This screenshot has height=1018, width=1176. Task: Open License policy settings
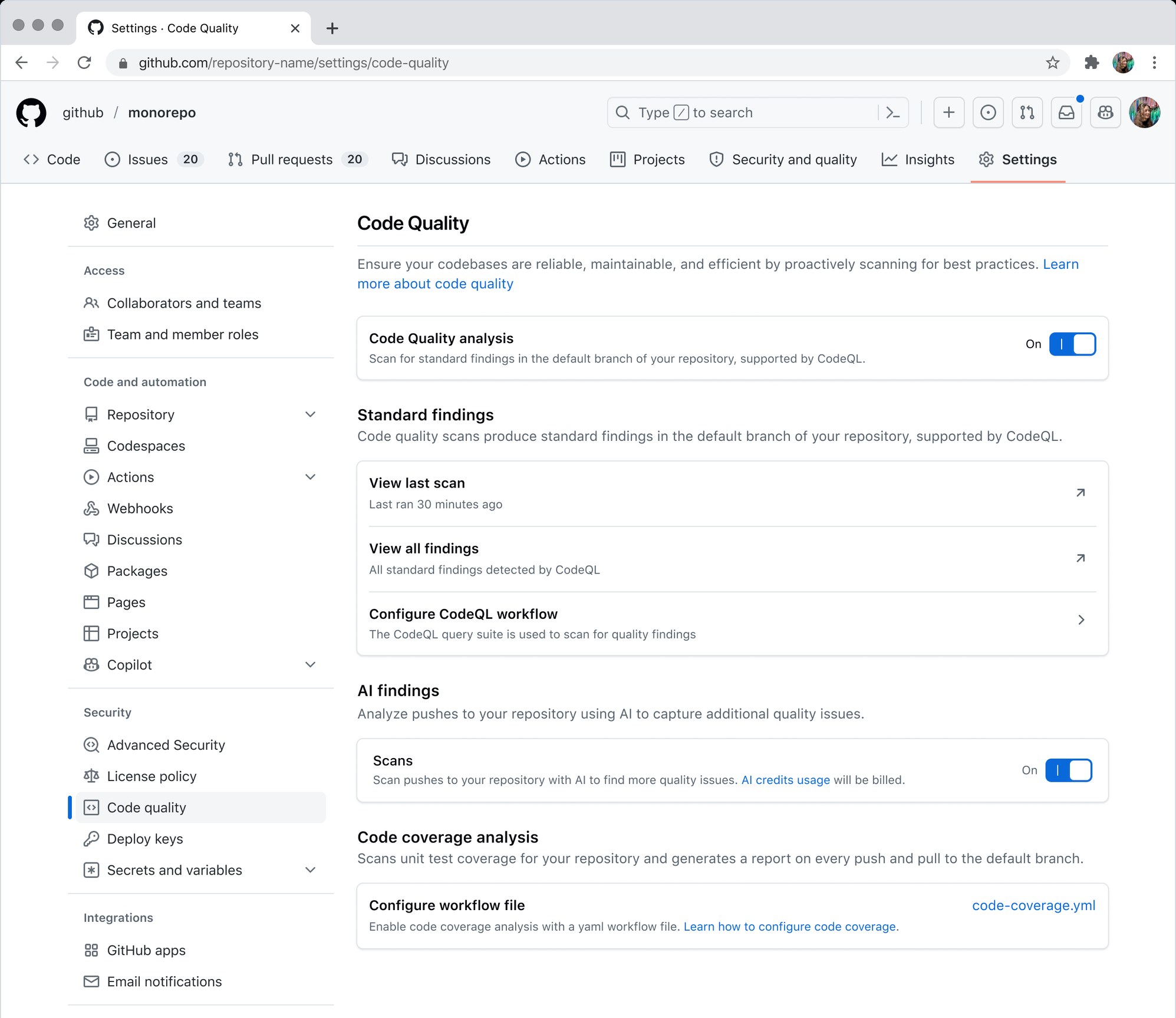(x=201, y=776)
